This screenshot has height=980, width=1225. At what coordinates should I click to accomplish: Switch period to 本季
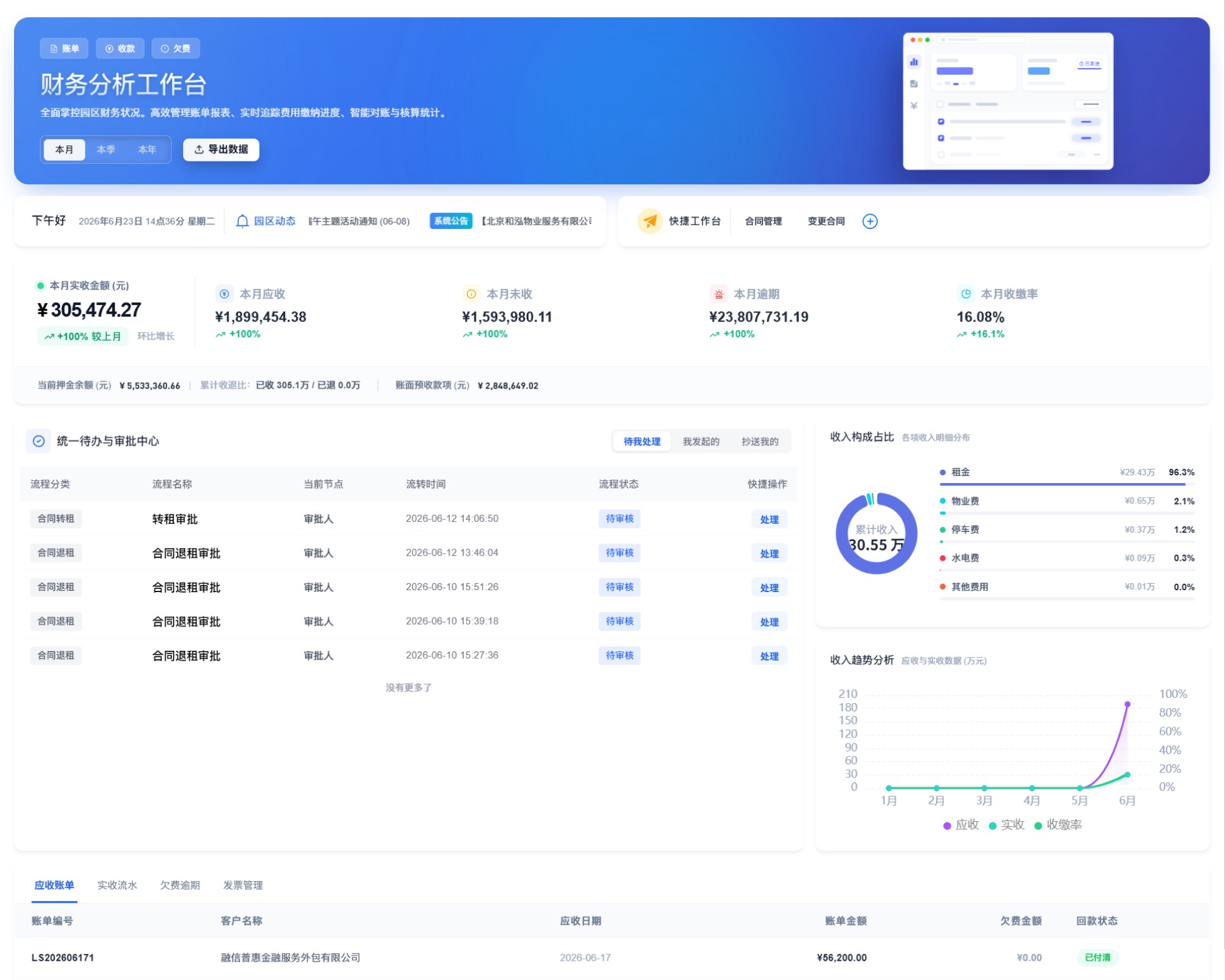tap(106, 149)
